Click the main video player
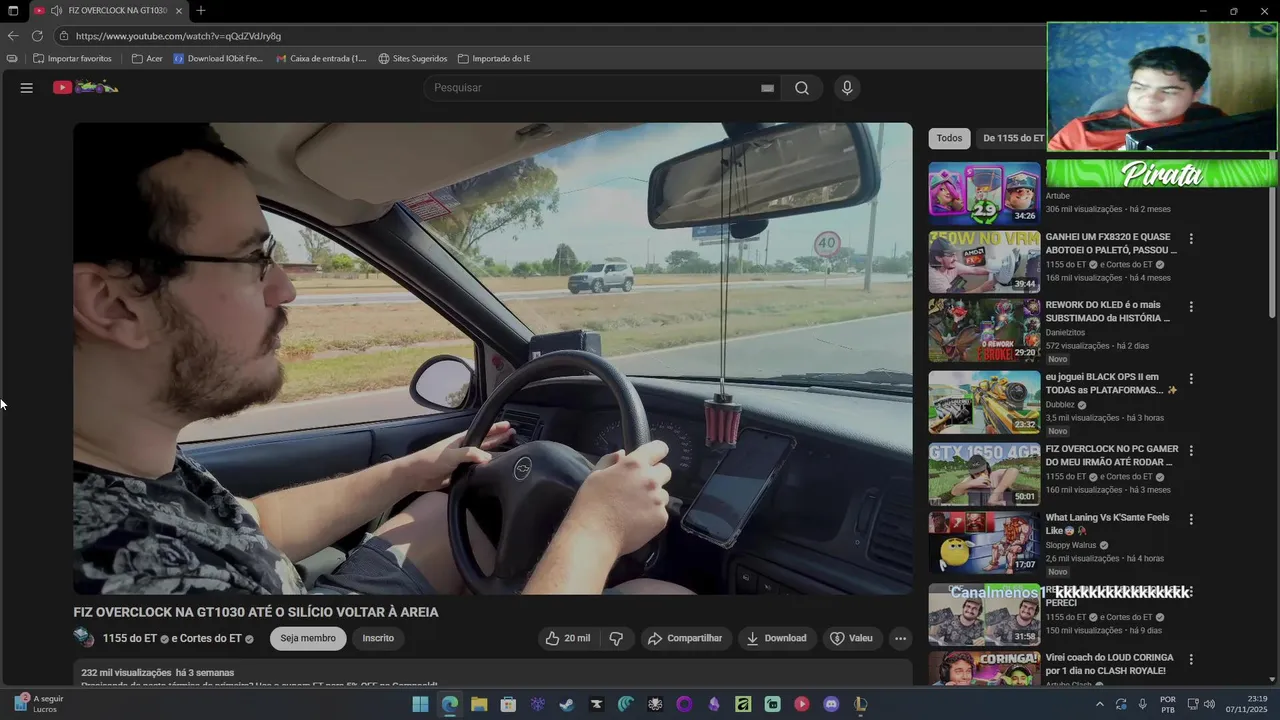1280x720 pixels. [493, 358]
